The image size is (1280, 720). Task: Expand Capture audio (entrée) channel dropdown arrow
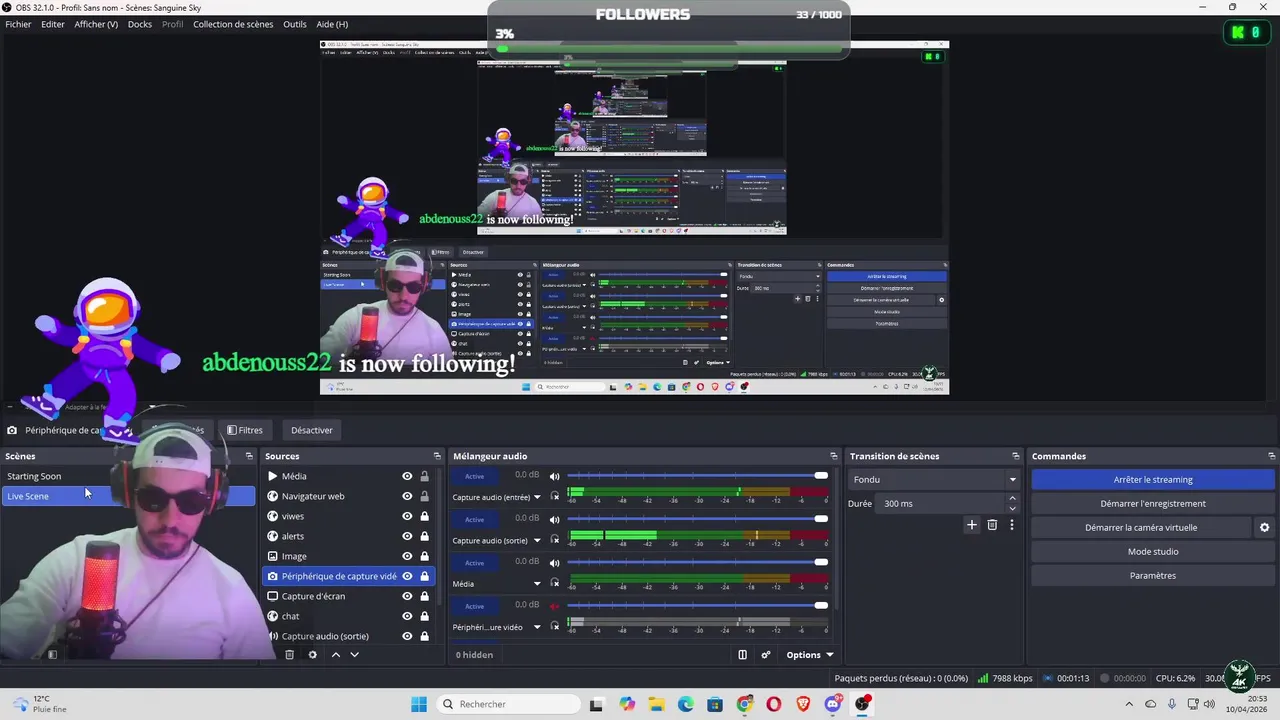pyautogui.click(x=537, y=497)
